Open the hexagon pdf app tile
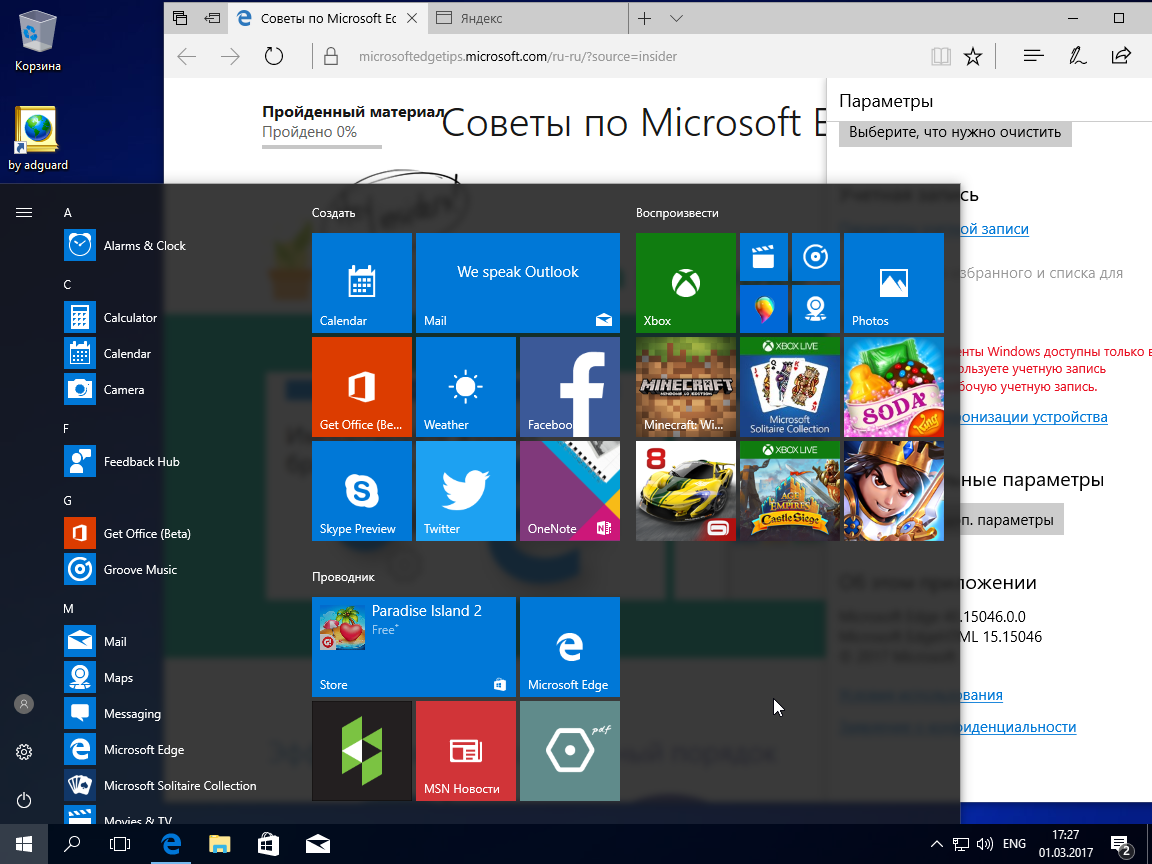This screenshot has width=1152, height=864. click(570, 751)
